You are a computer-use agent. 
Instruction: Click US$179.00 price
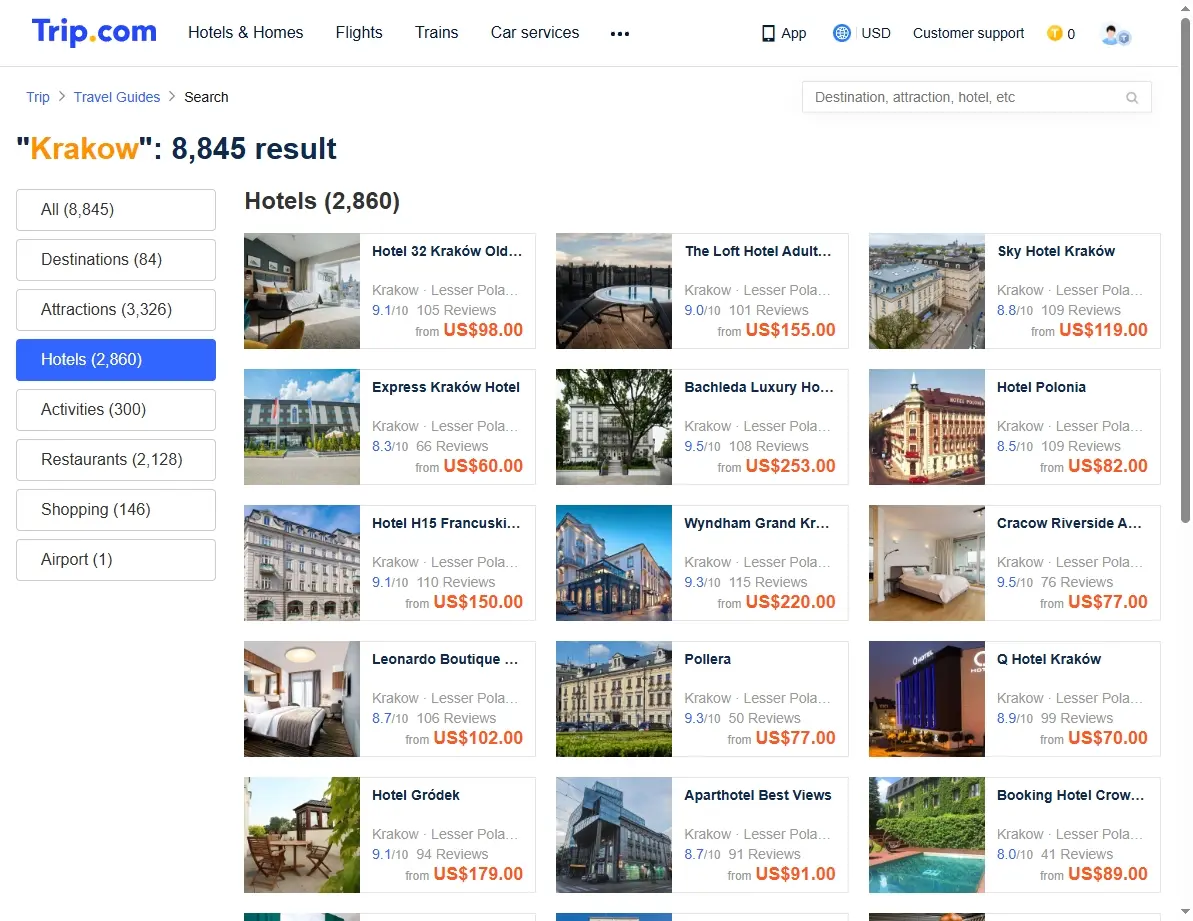tap(479, 875)
